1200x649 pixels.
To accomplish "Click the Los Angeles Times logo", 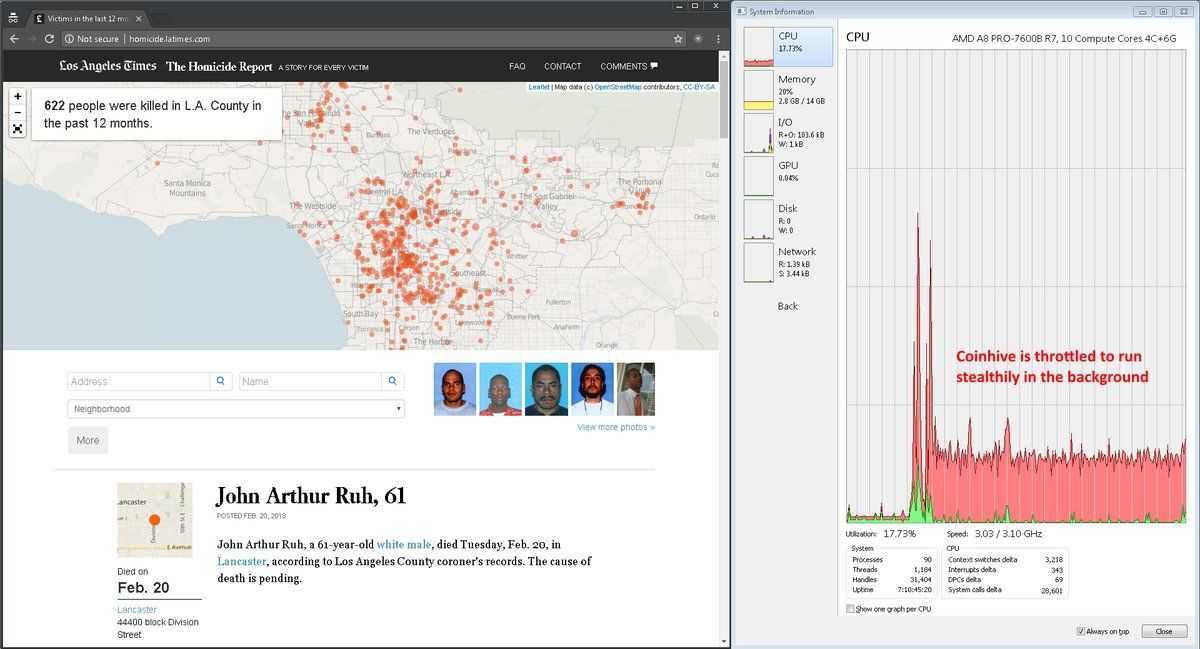I will coord(108,66).
